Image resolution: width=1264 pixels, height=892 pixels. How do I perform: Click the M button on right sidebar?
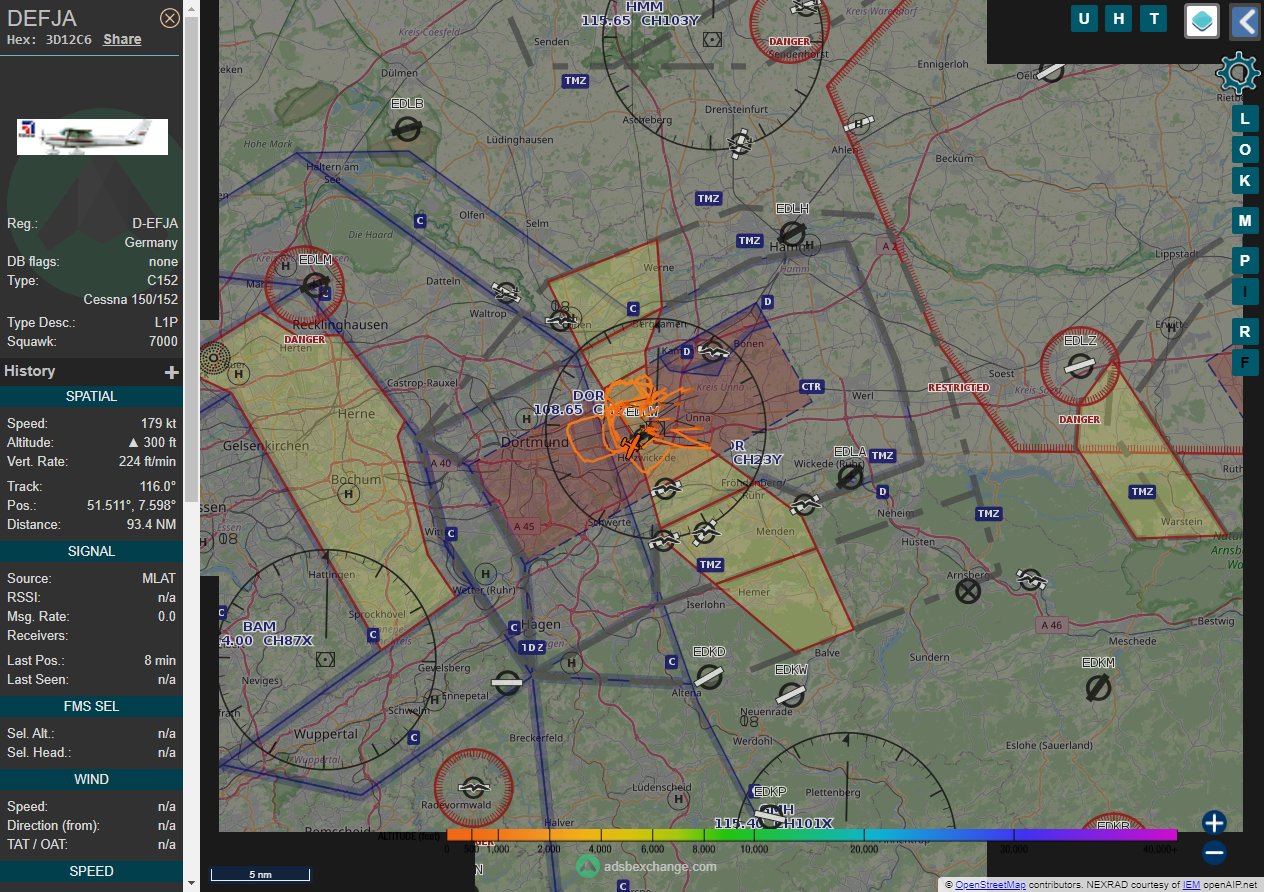(x=1244, y=221)
